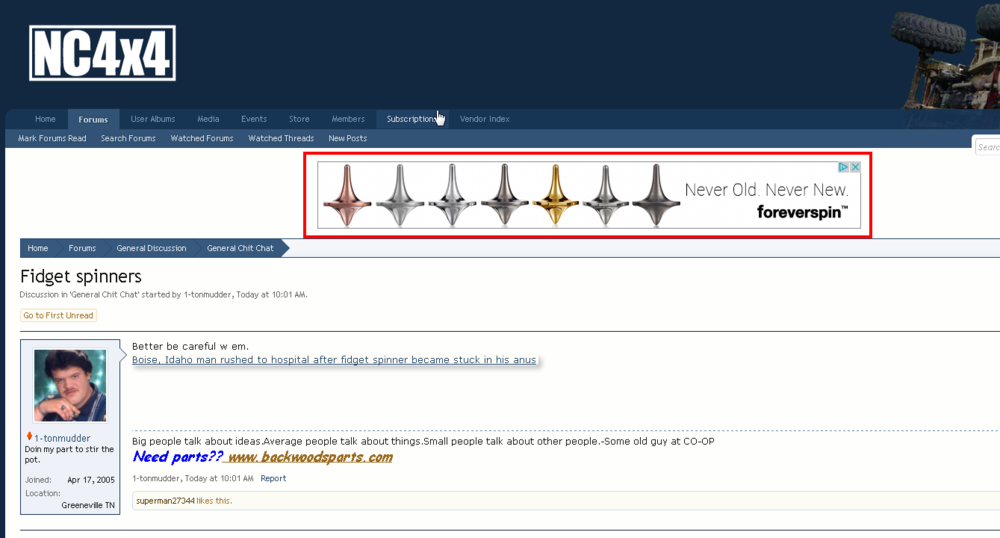Report the post by 1-tonmudder
The height and width of the screenshot is (538, 1000).
coord(273,478)
